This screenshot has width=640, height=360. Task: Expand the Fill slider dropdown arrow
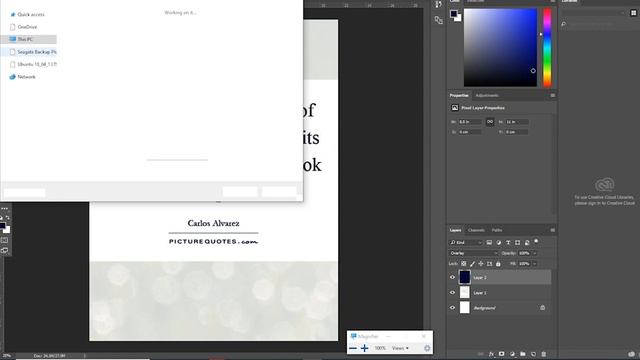pos(535,264)
